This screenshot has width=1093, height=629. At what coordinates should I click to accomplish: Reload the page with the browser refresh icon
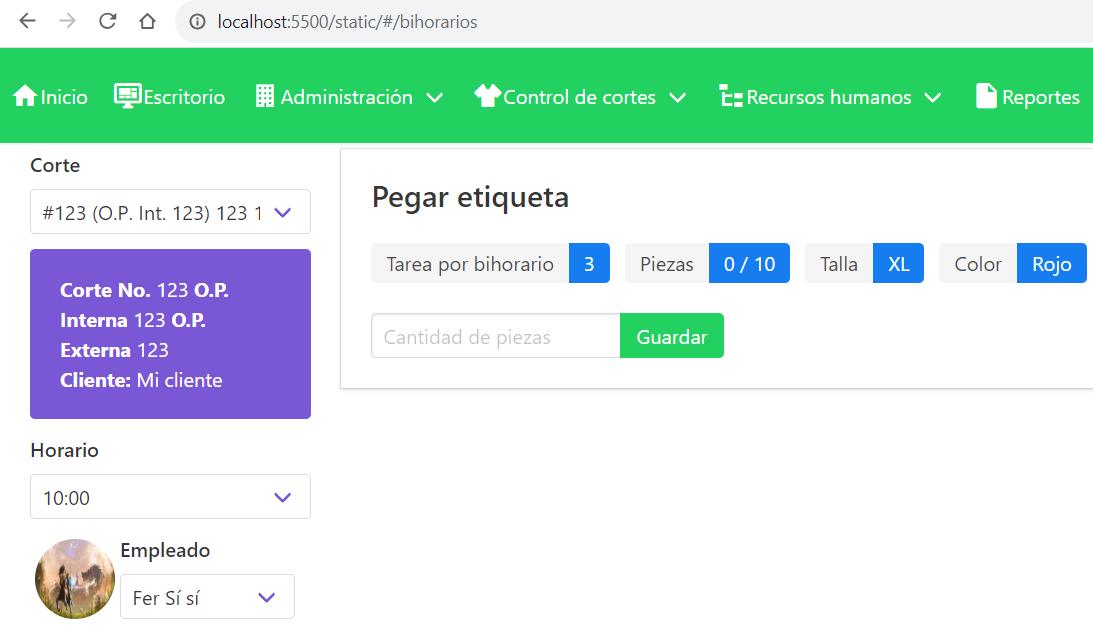pyautogui.click(x=108, y=21)
